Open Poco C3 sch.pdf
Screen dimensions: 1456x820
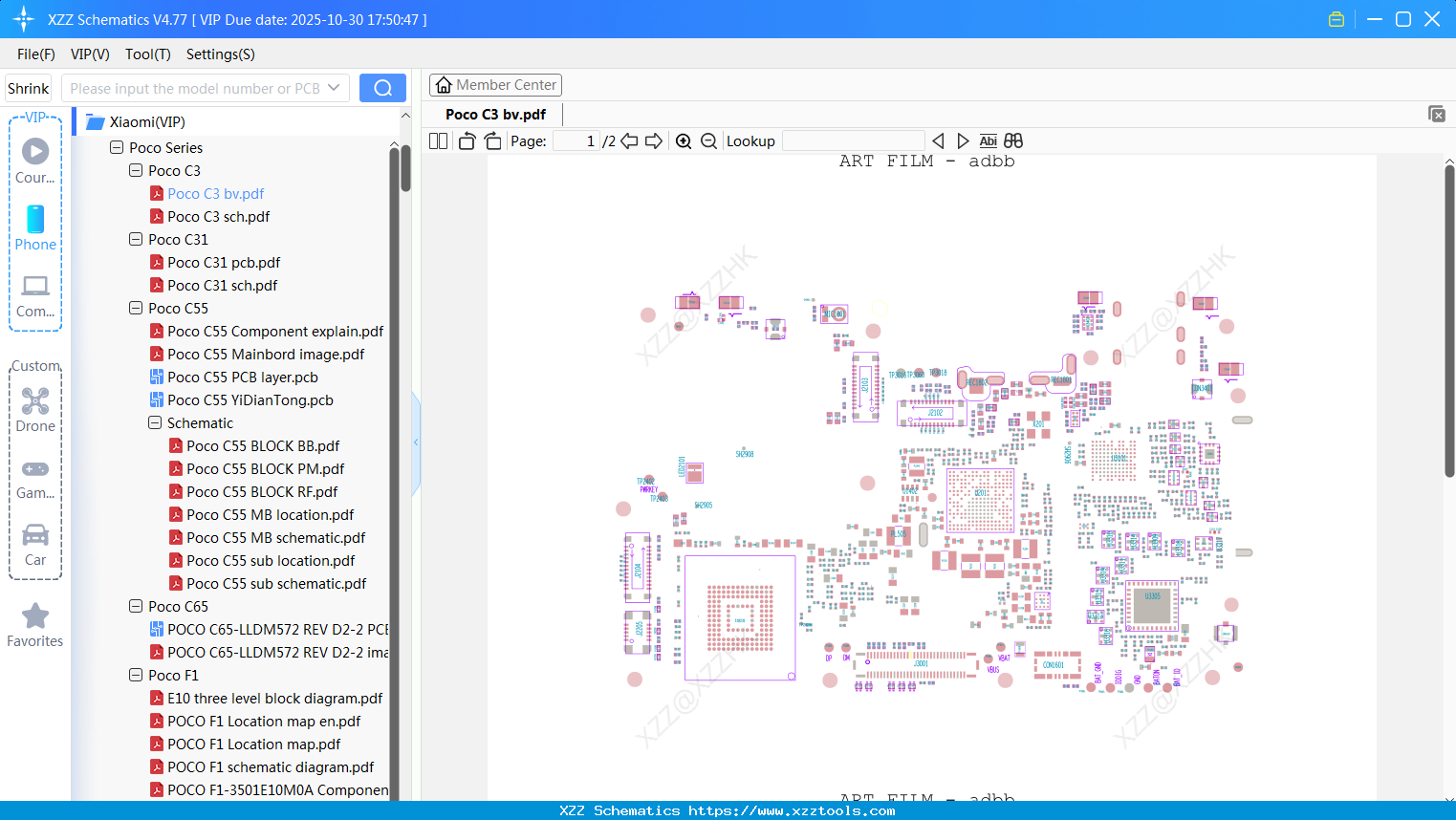(219, 216)
